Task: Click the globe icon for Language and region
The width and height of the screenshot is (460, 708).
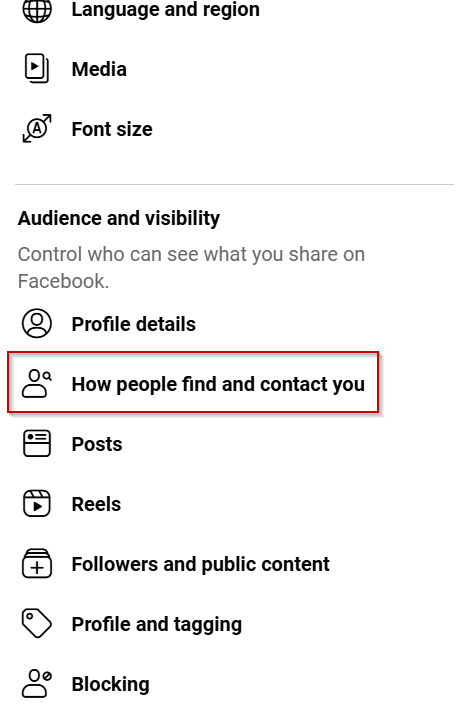Action: 37,9
